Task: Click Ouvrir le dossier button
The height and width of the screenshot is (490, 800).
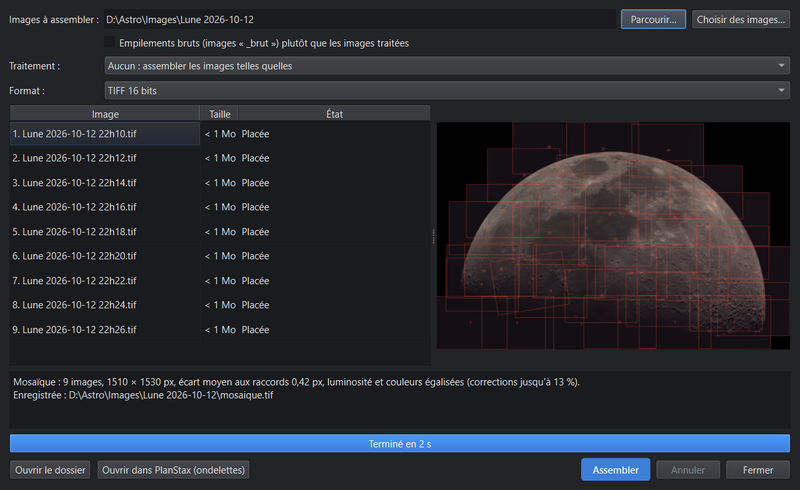Action: tap(50, 470)
